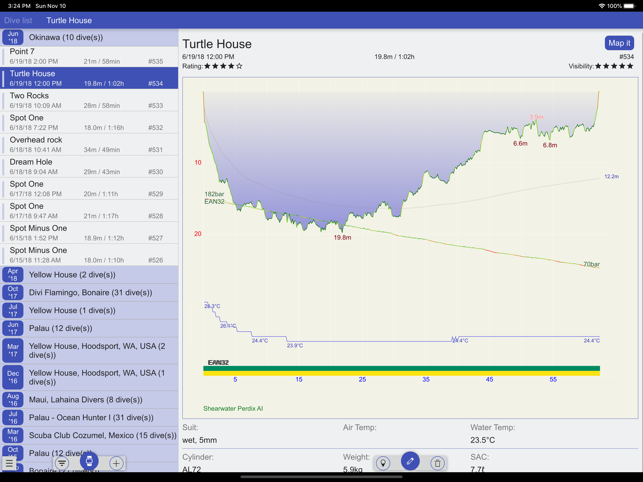The width and height of the screenshot is (643, 482).
Task: Tap the blue download from dive computer button
Action: [x=89, y=462]
